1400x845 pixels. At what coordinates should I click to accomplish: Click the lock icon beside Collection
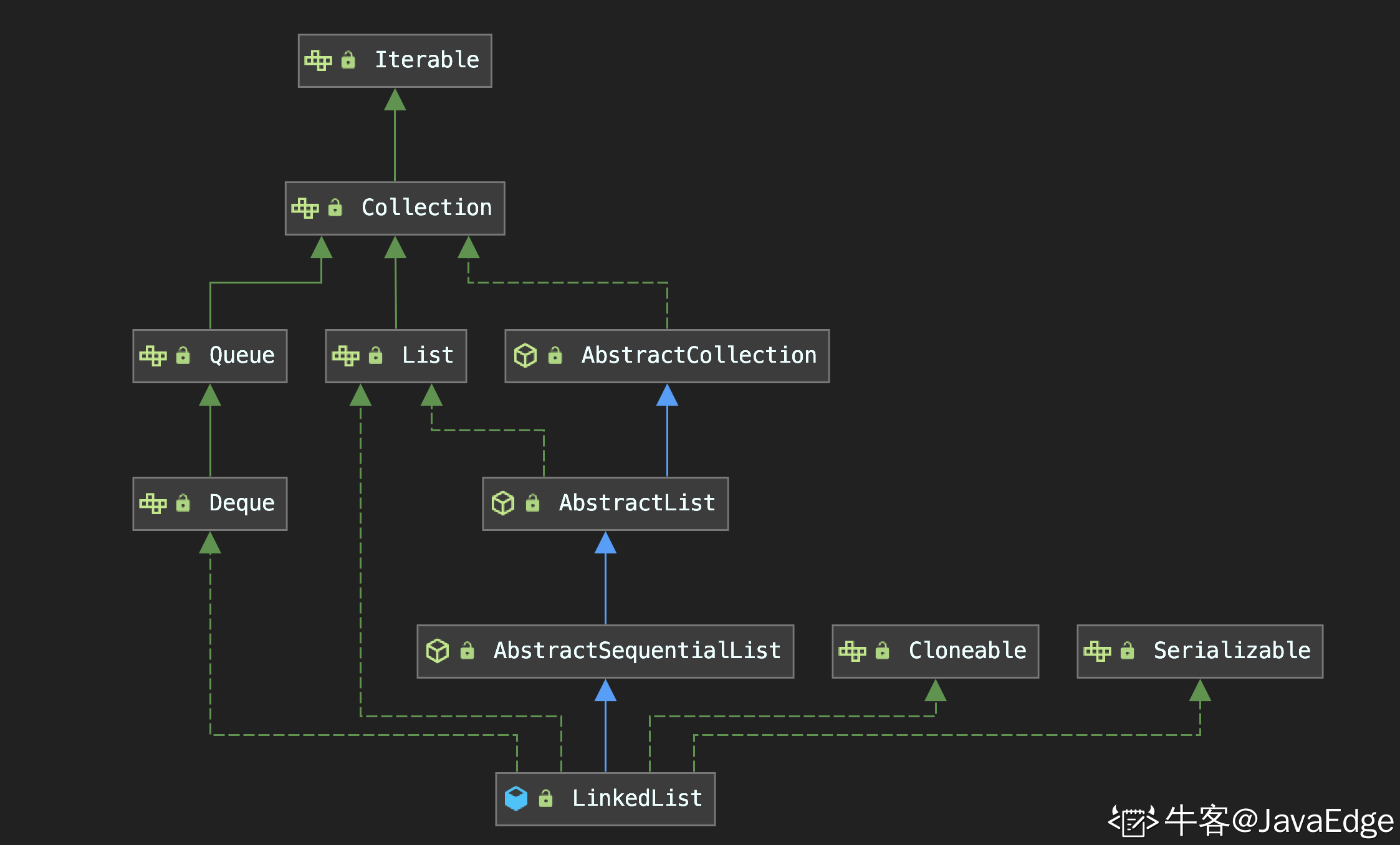point(335,208)
